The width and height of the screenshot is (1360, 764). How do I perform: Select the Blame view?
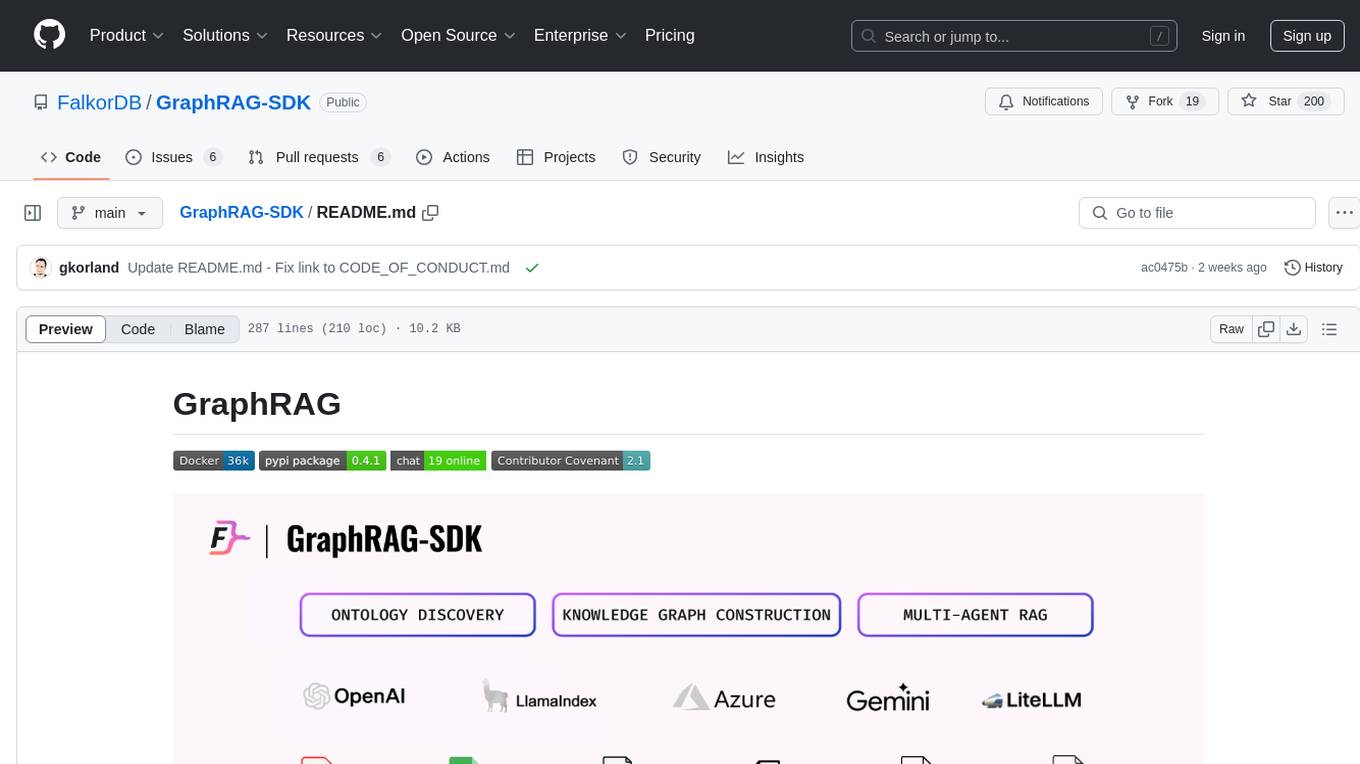point(205,329)
